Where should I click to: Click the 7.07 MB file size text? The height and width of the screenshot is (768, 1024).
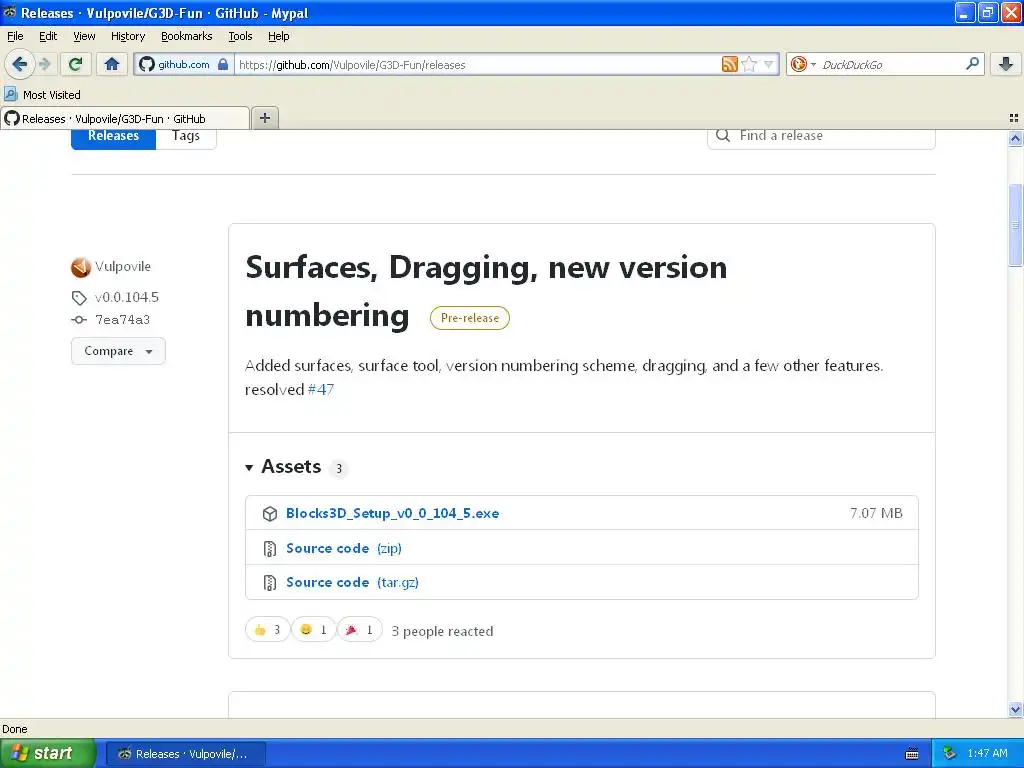[876, 513]
